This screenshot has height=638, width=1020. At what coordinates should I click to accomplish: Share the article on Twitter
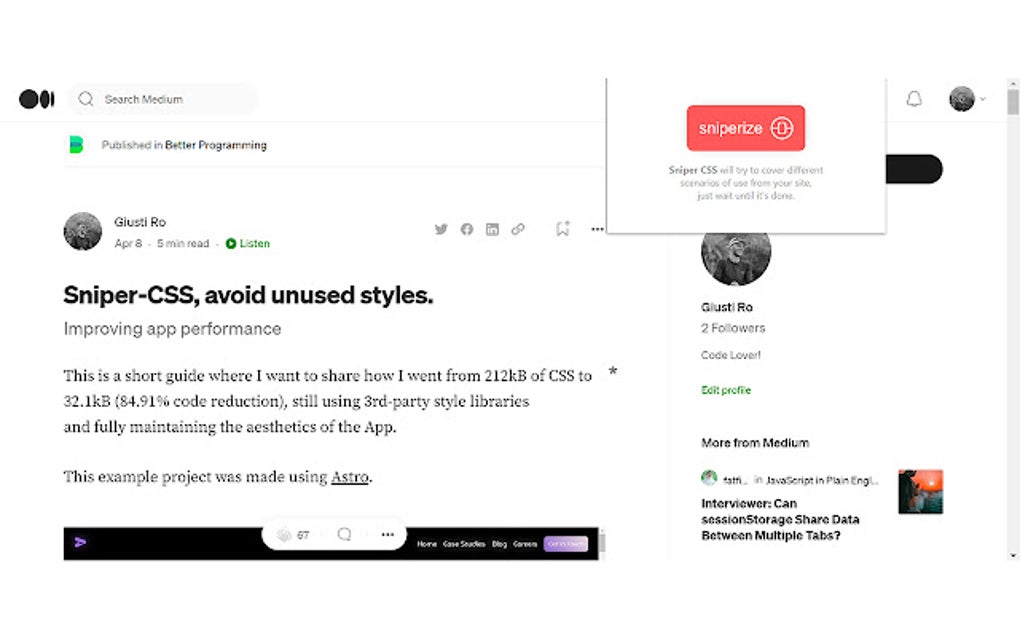[440, 229]
